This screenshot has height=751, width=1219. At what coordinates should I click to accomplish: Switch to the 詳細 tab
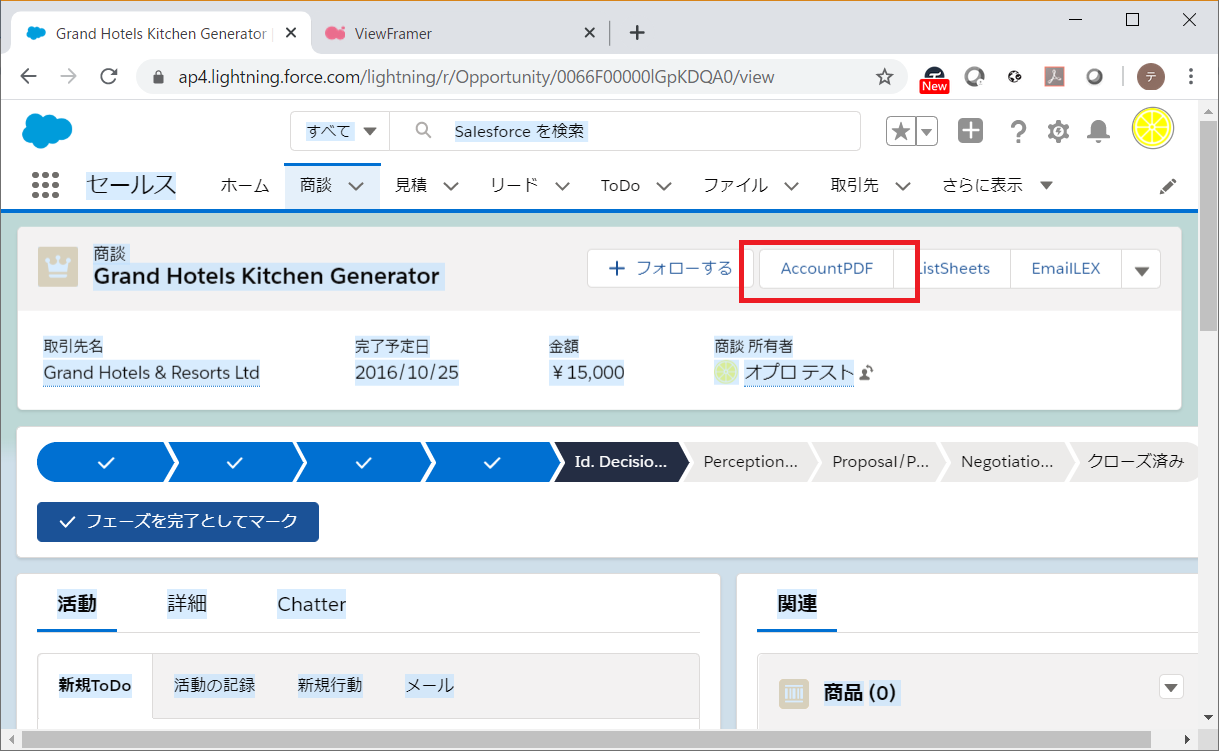click(x=187, y=604)
